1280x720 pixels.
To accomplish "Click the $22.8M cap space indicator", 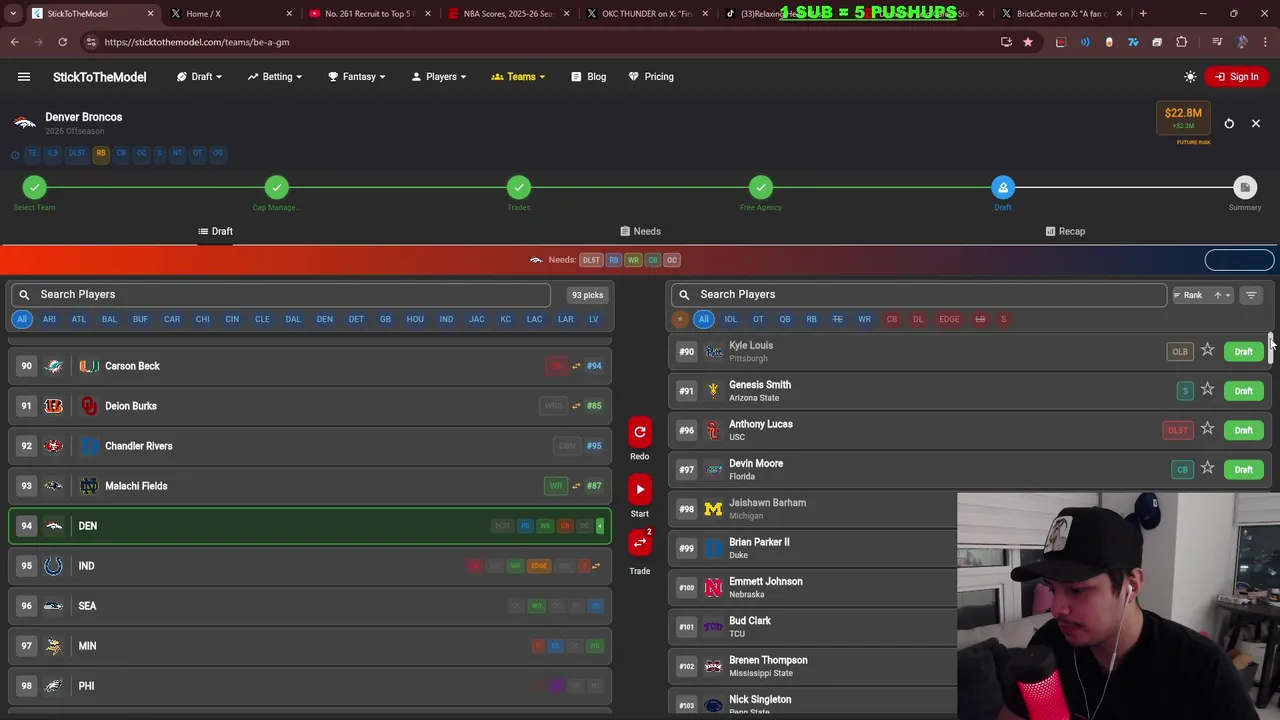I will coord(1183,118).
